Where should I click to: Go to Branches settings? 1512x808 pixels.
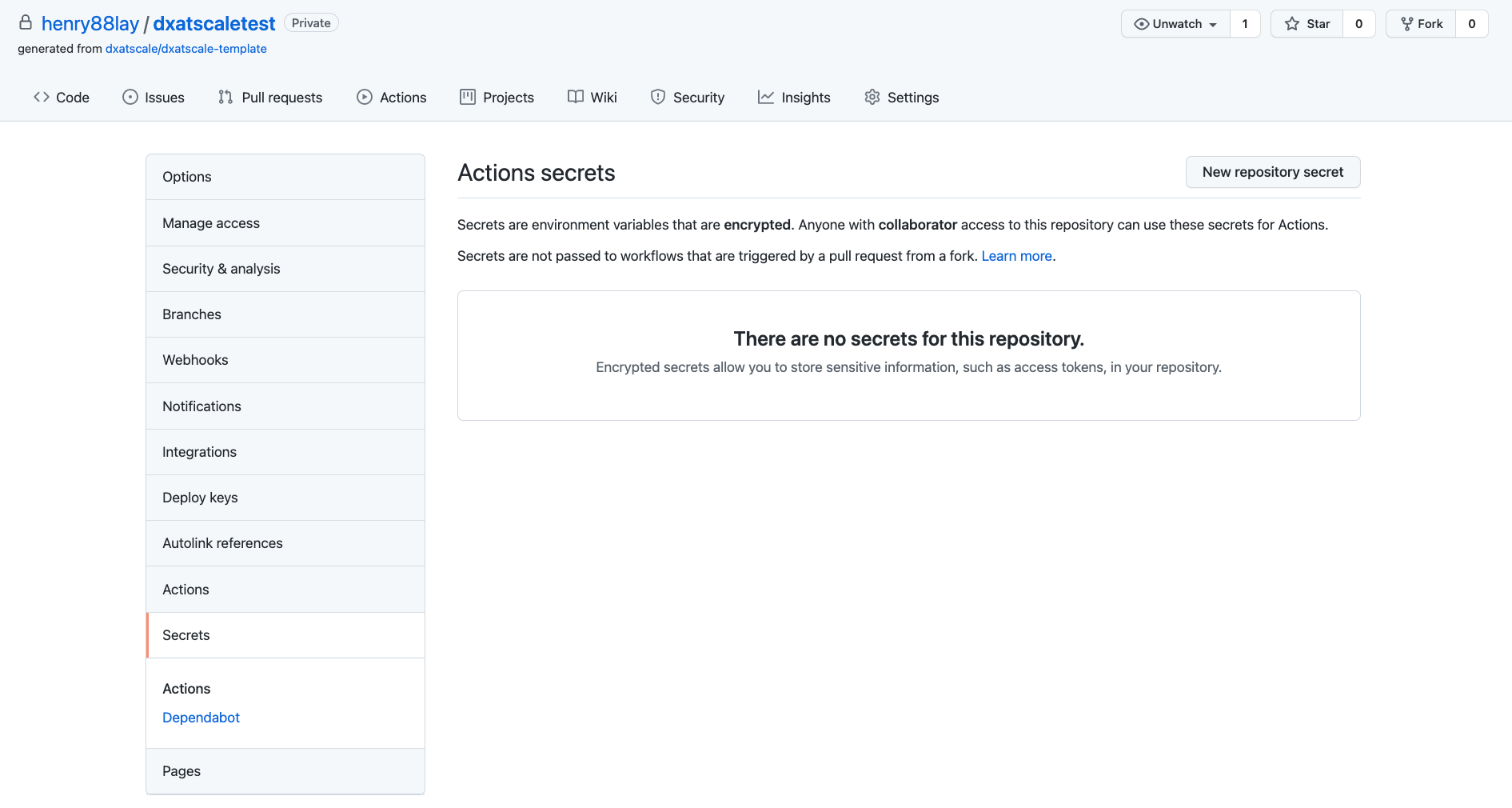click(285, 314)
